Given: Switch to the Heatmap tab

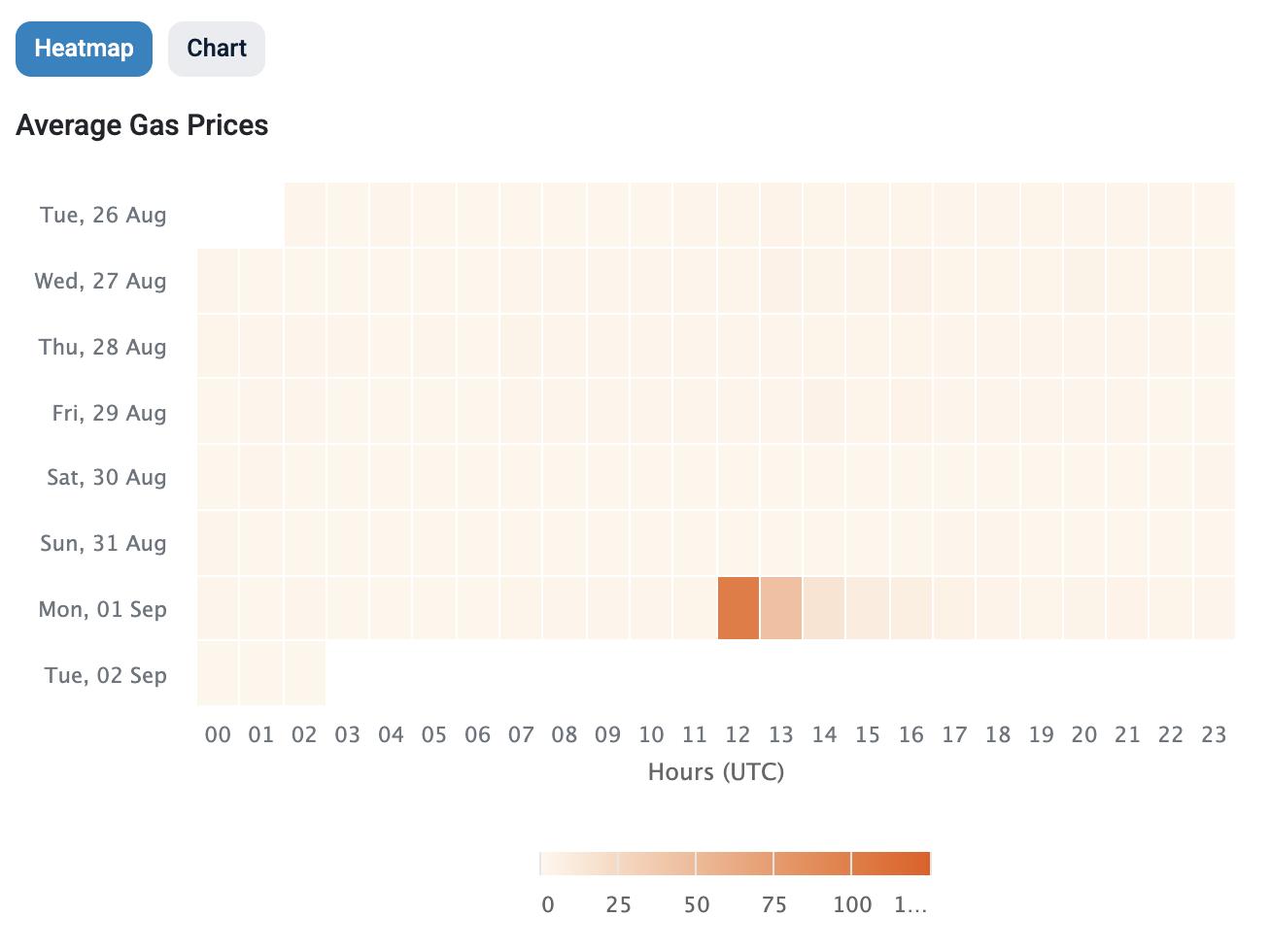Looking at the screenshot, I should point(84,49).
